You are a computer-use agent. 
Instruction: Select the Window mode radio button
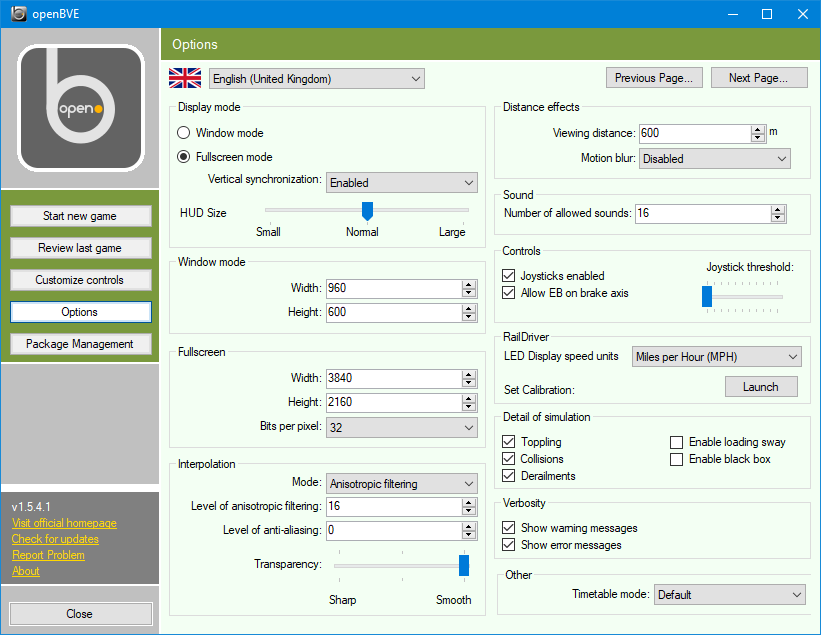coord(183,132)
